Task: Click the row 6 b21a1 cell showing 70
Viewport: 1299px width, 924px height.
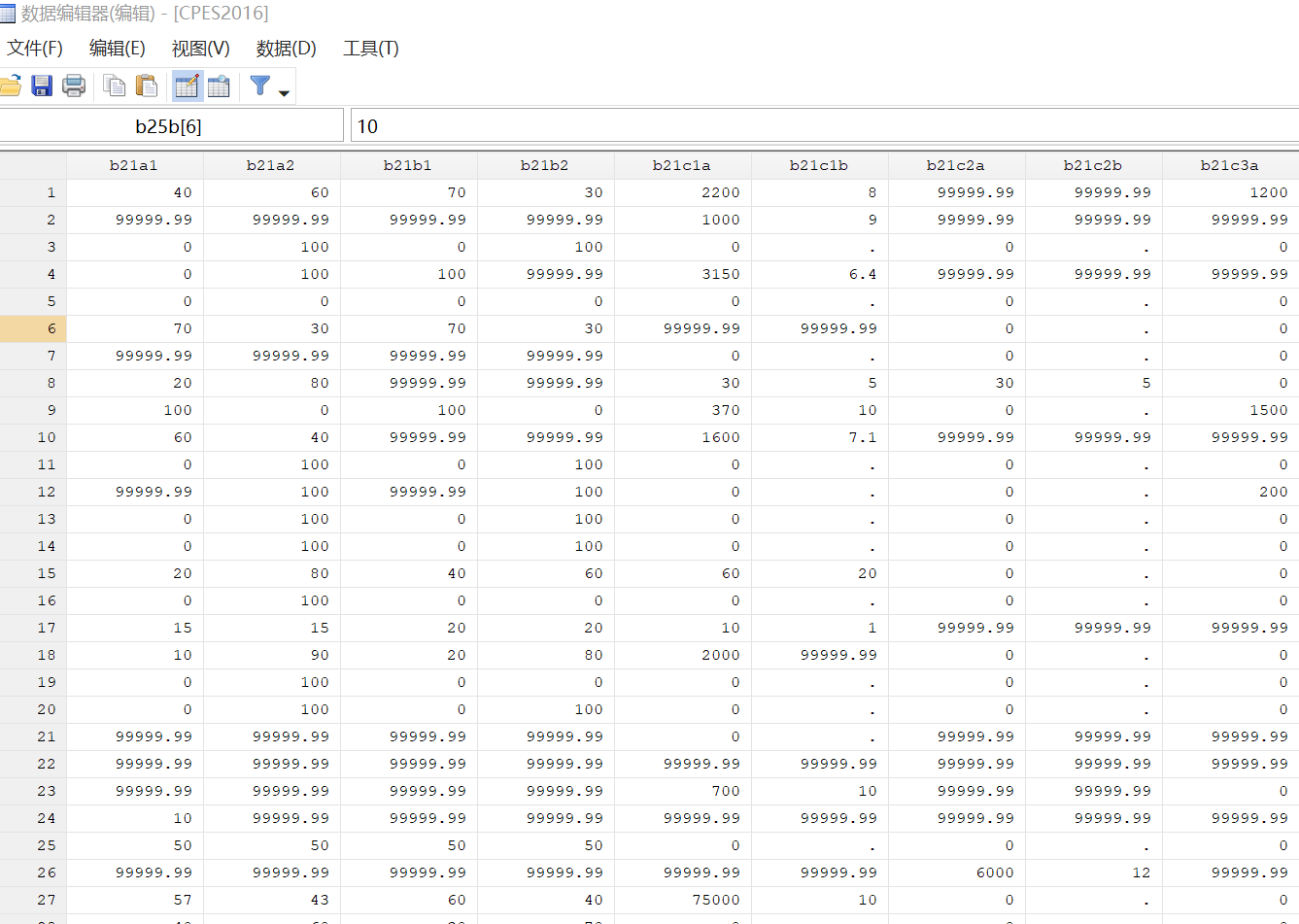Action: [x=134, y=328]
